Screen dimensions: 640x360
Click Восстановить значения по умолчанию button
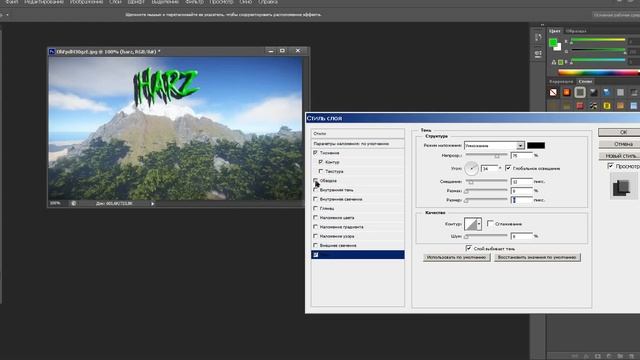[x=537, y=258]
